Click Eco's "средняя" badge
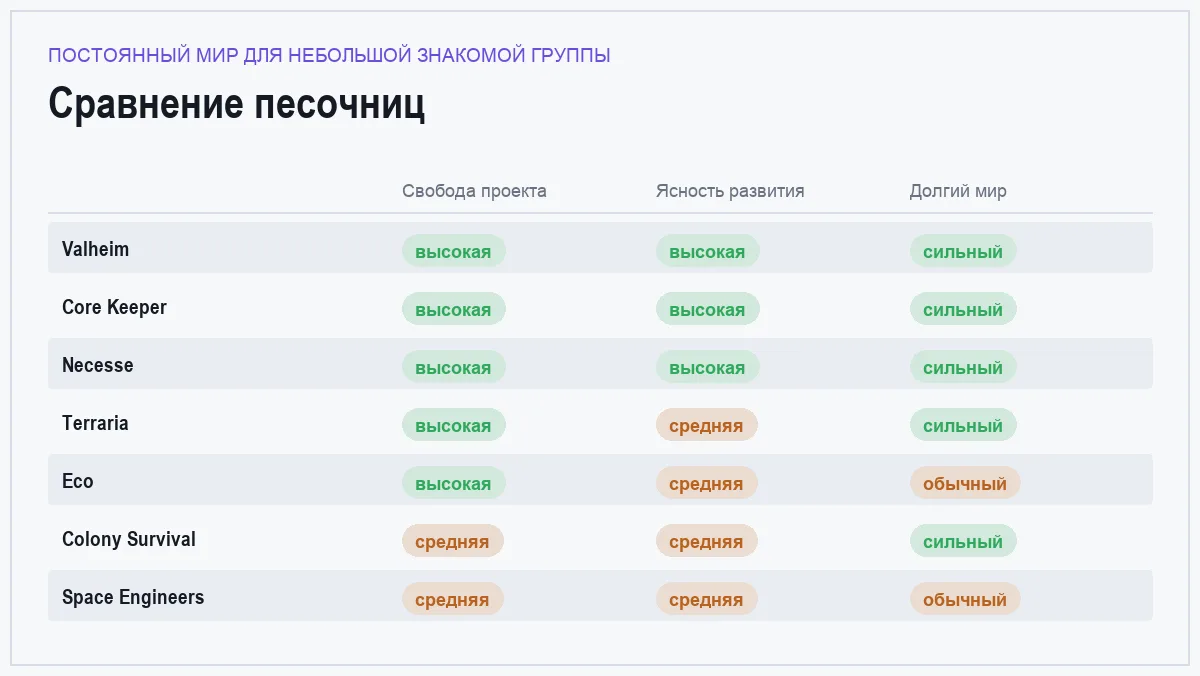Screen dimensions: 1200x676 point(706,483)
